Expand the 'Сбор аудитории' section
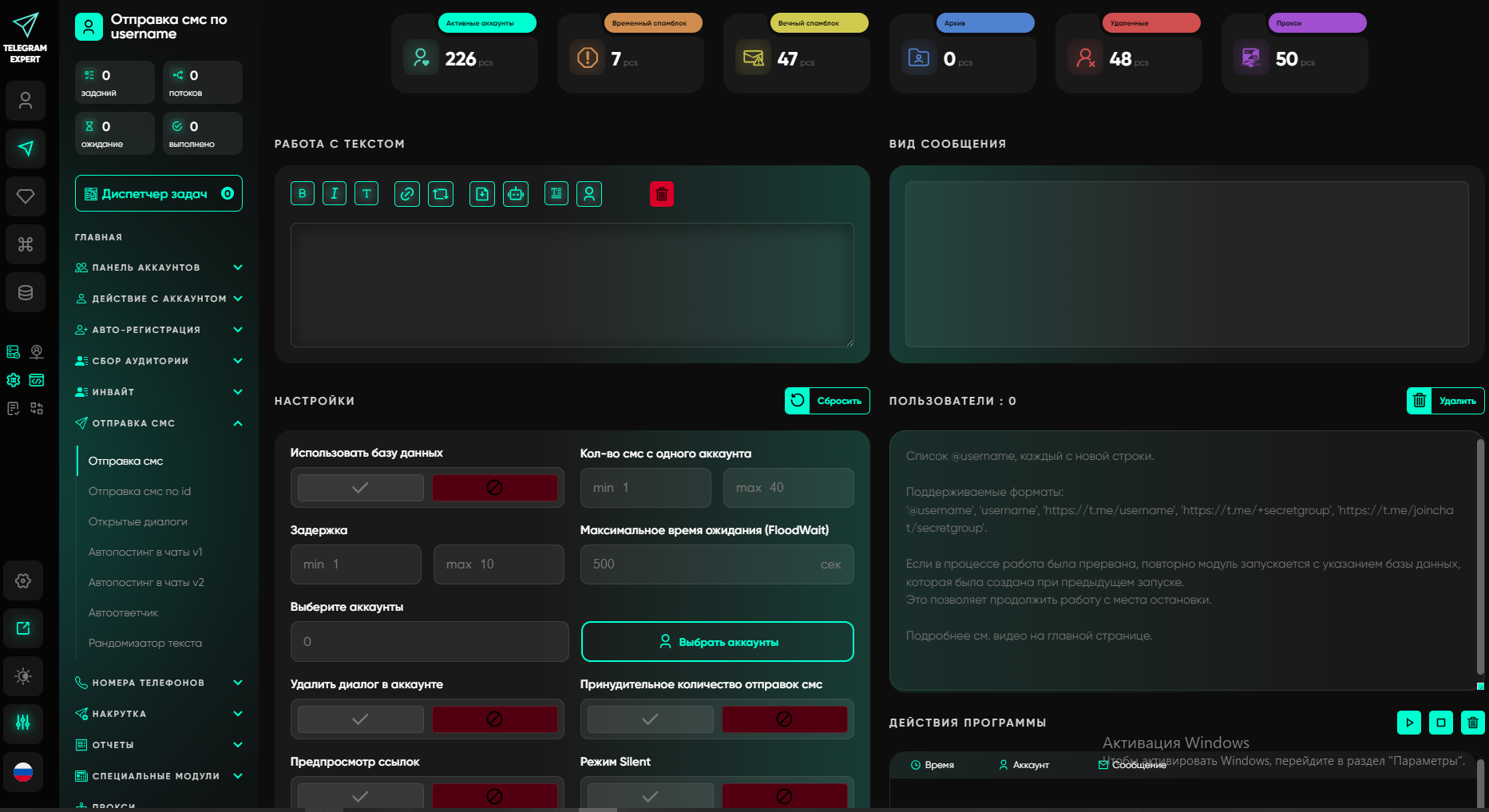 158,361
